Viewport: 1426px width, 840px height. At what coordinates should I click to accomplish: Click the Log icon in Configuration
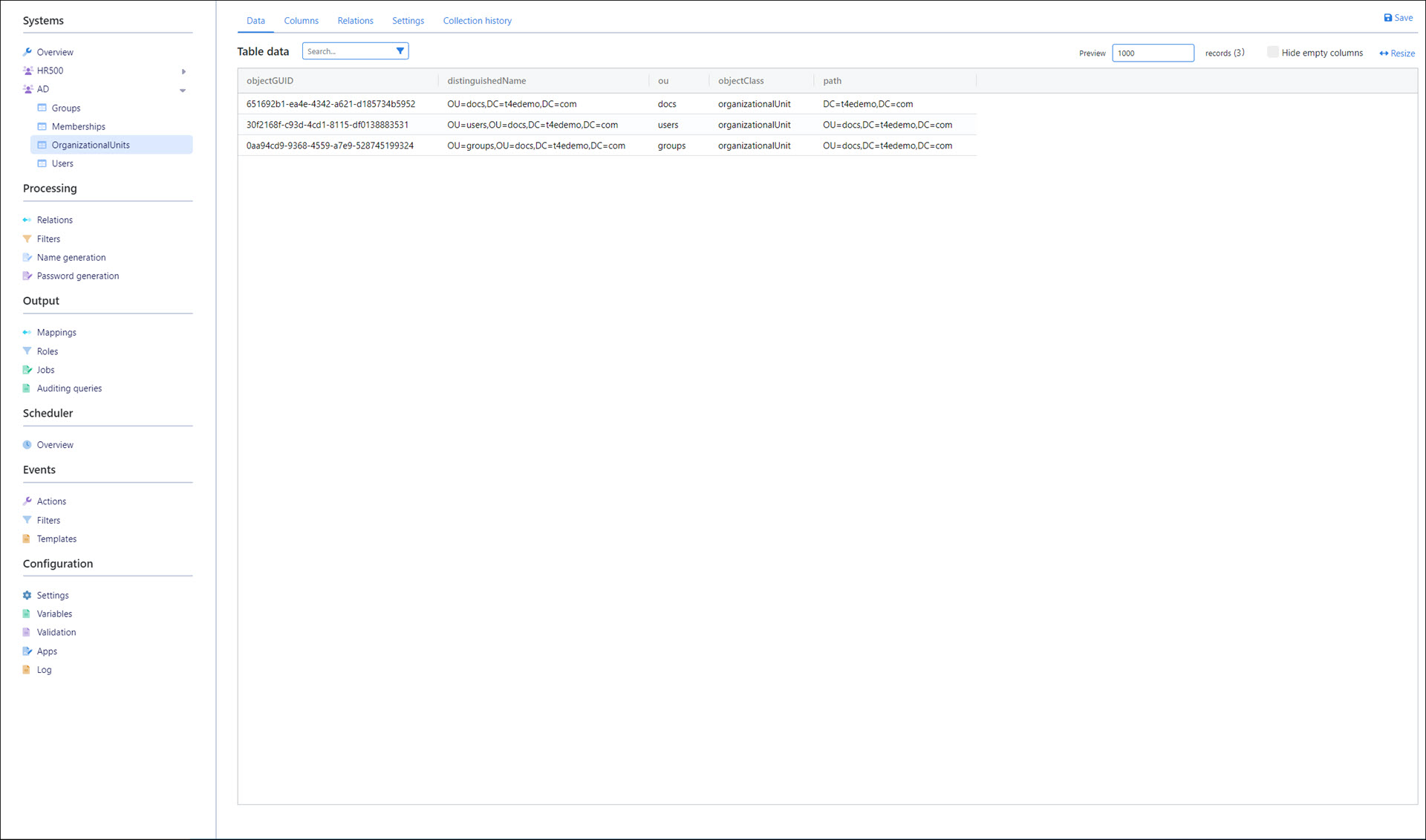pos(27,670)
